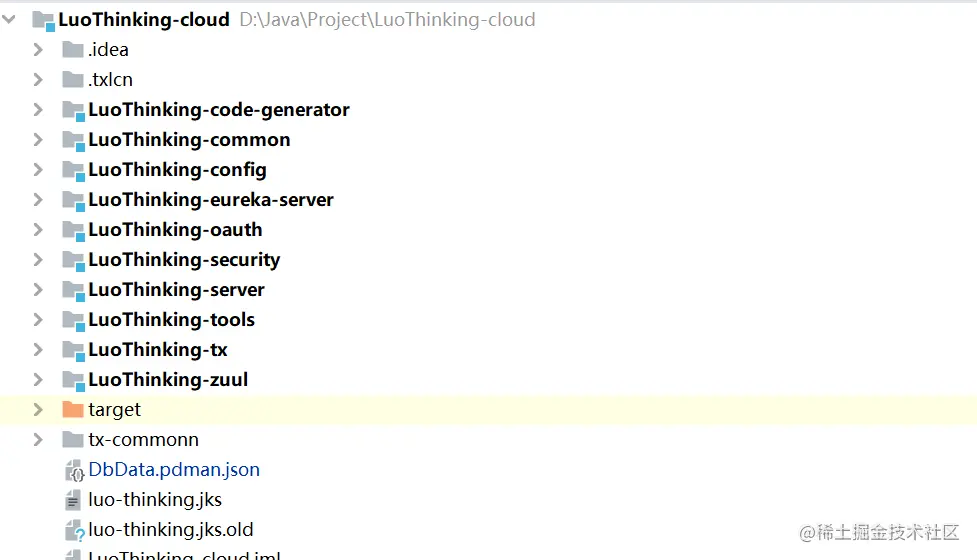
Task: Click the tx-commonn folder icon
Action: 72,439
